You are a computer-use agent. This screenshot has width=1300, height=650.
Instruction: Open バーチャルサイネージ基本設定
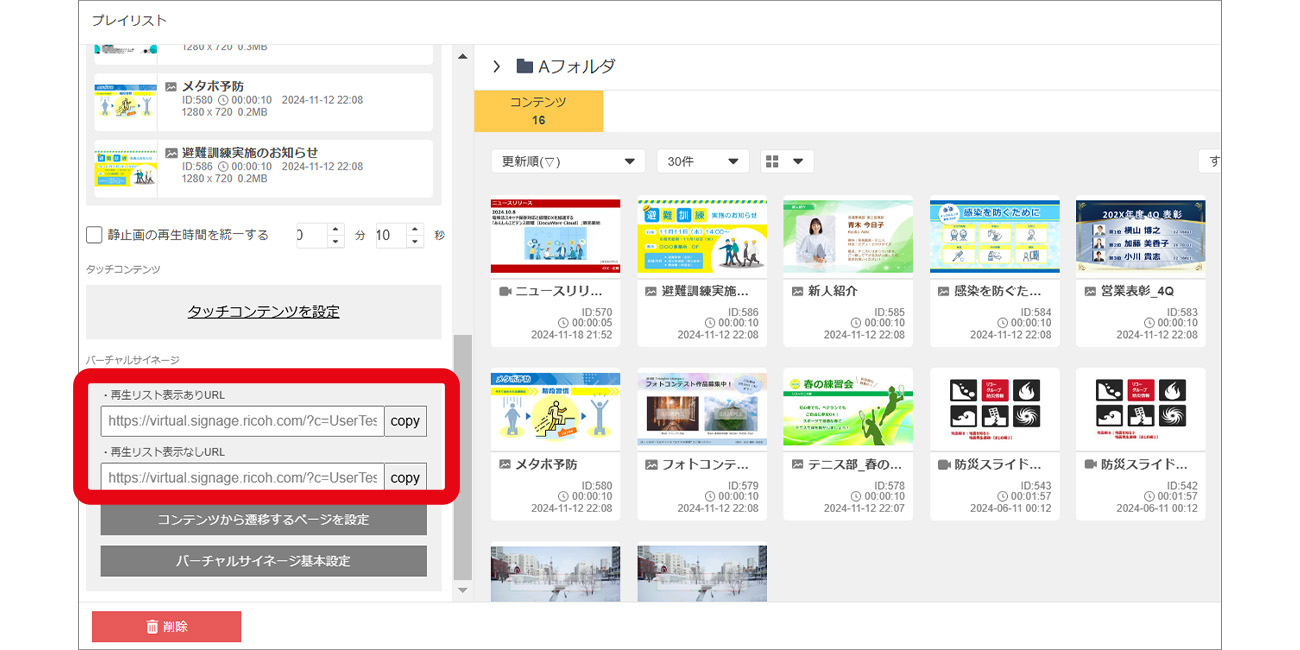point(263,561)
